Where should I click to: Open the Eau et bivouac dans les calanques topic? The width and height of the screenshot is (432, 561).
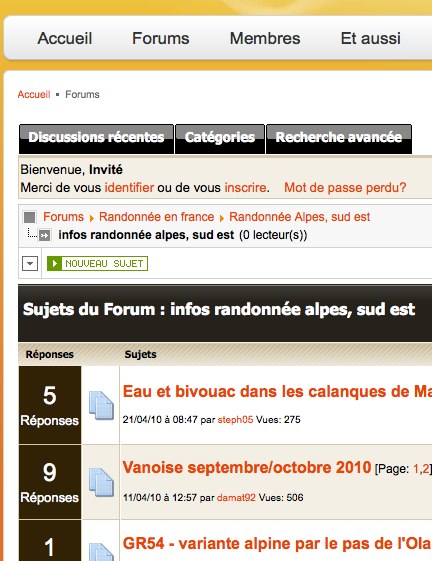tap(277, 391)
